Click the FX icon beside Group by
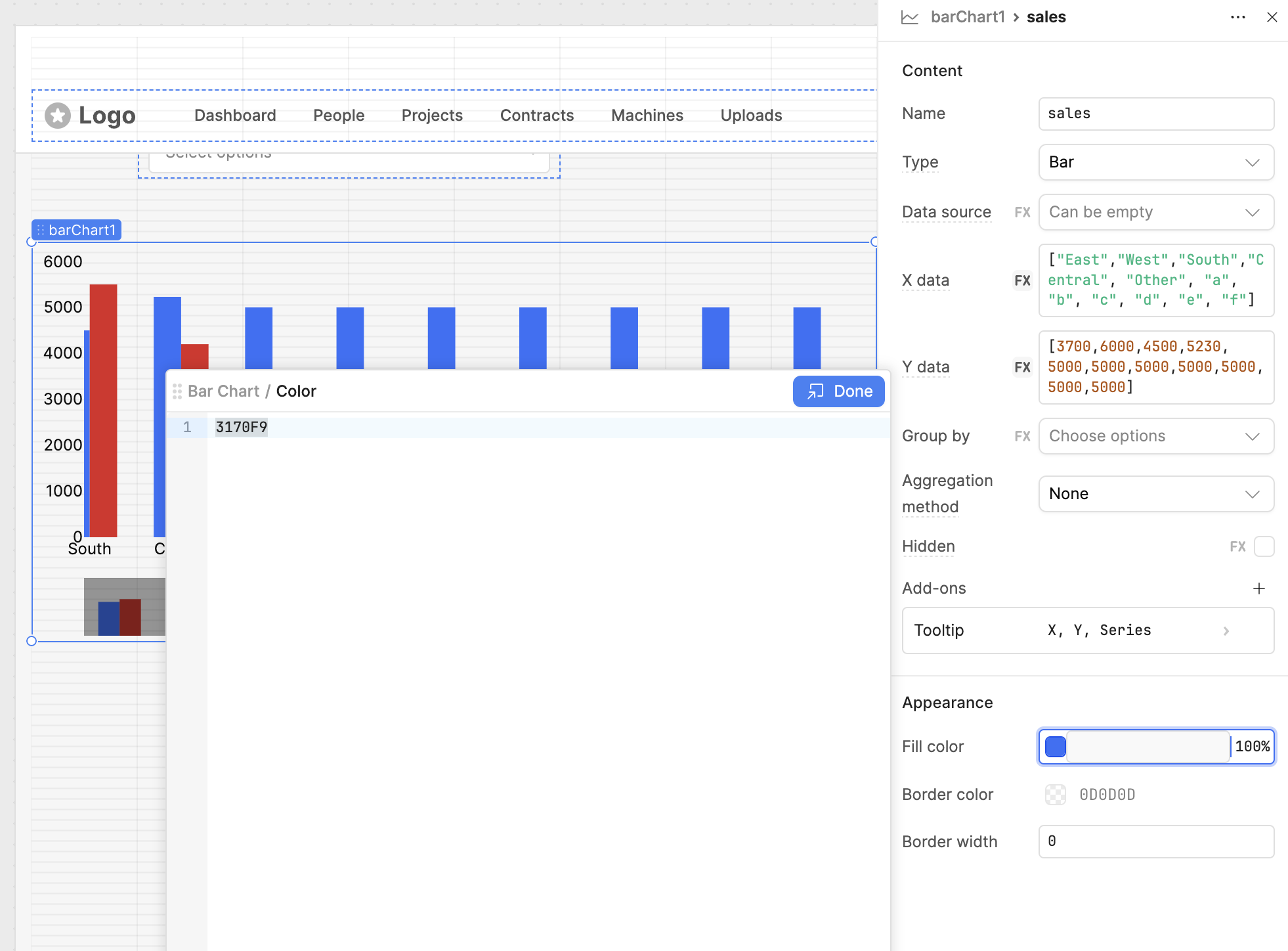Screen dimensions: 1288x951 [x=1022, y=436]
